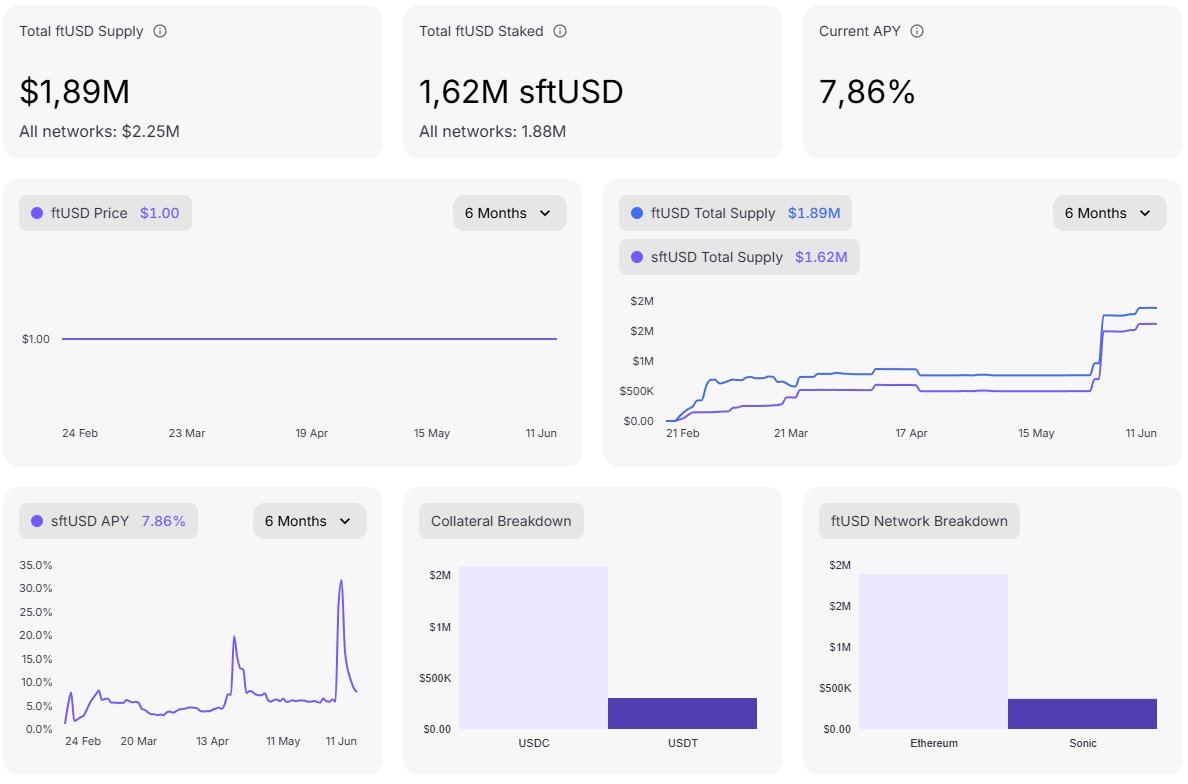This screenshot has width=1188, height=784.
Task: Toggle the sftUSD Total Supply legend series
Action: click(x=739, y=257)
